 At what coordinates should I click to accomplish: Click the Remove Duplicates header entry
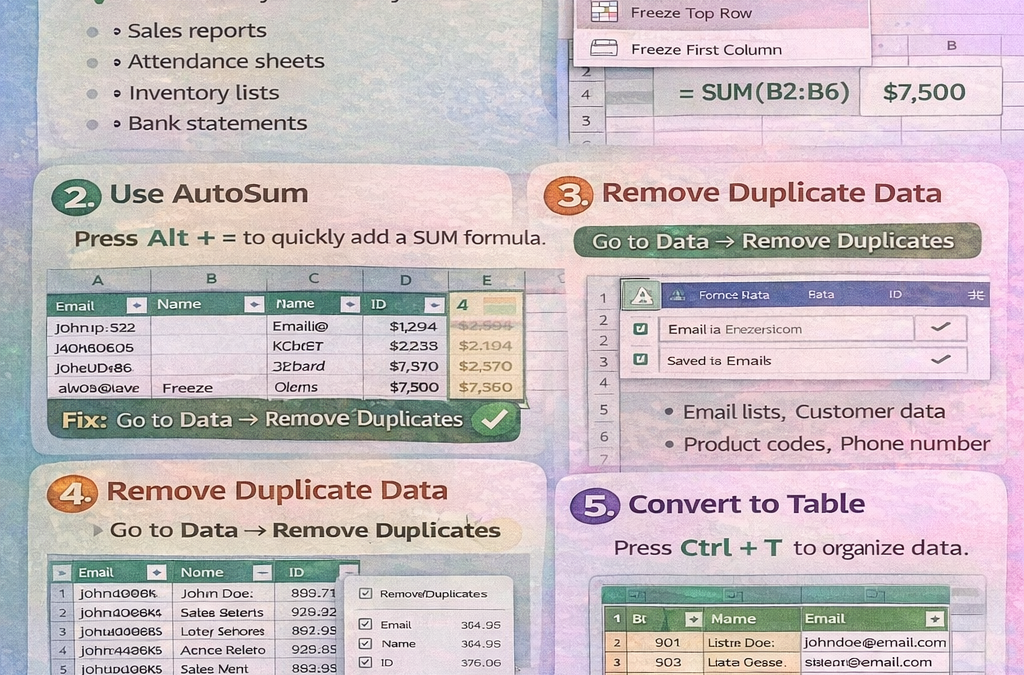433,592
